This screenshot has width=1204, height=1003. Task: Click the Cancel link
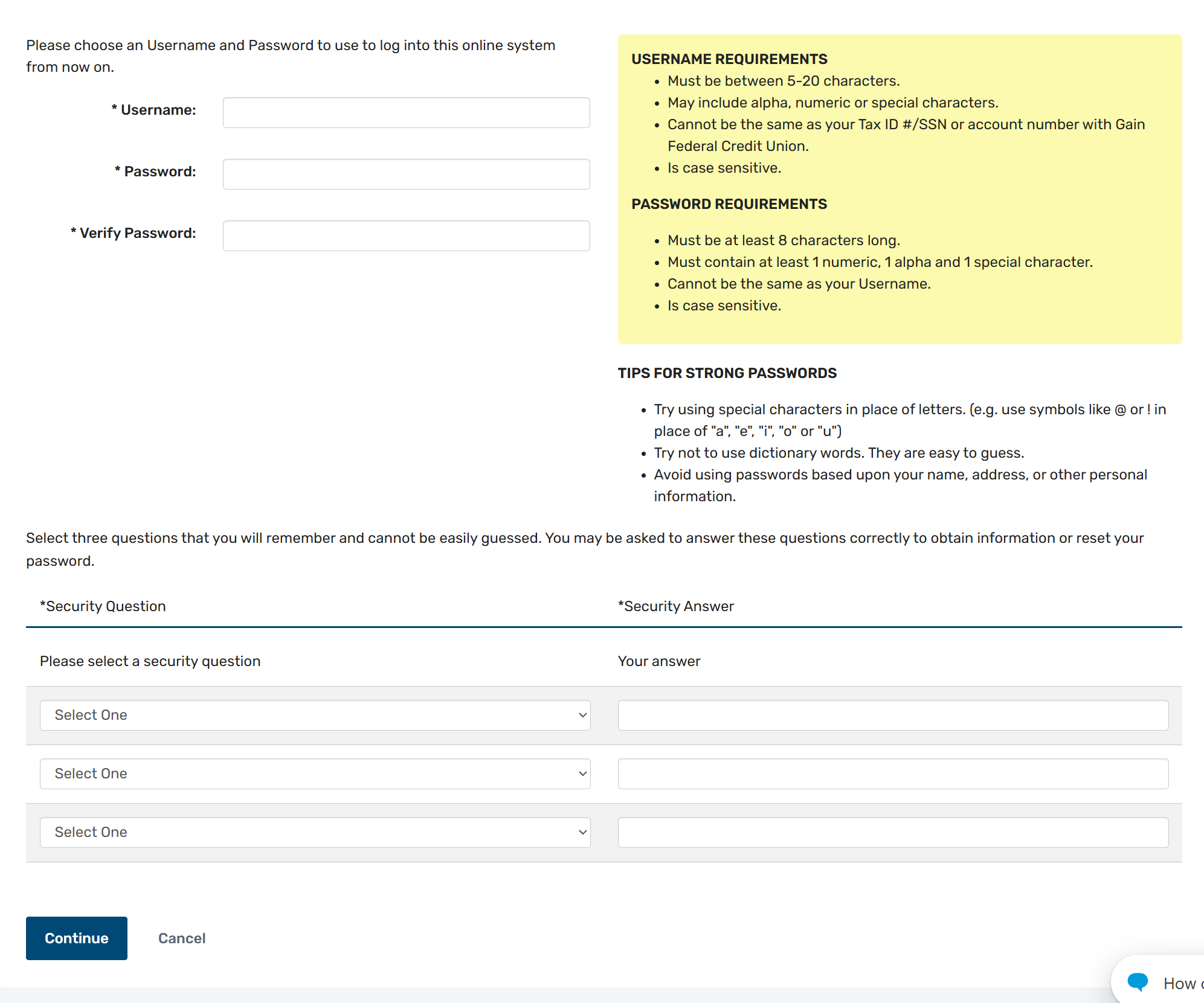pos(182,938)
